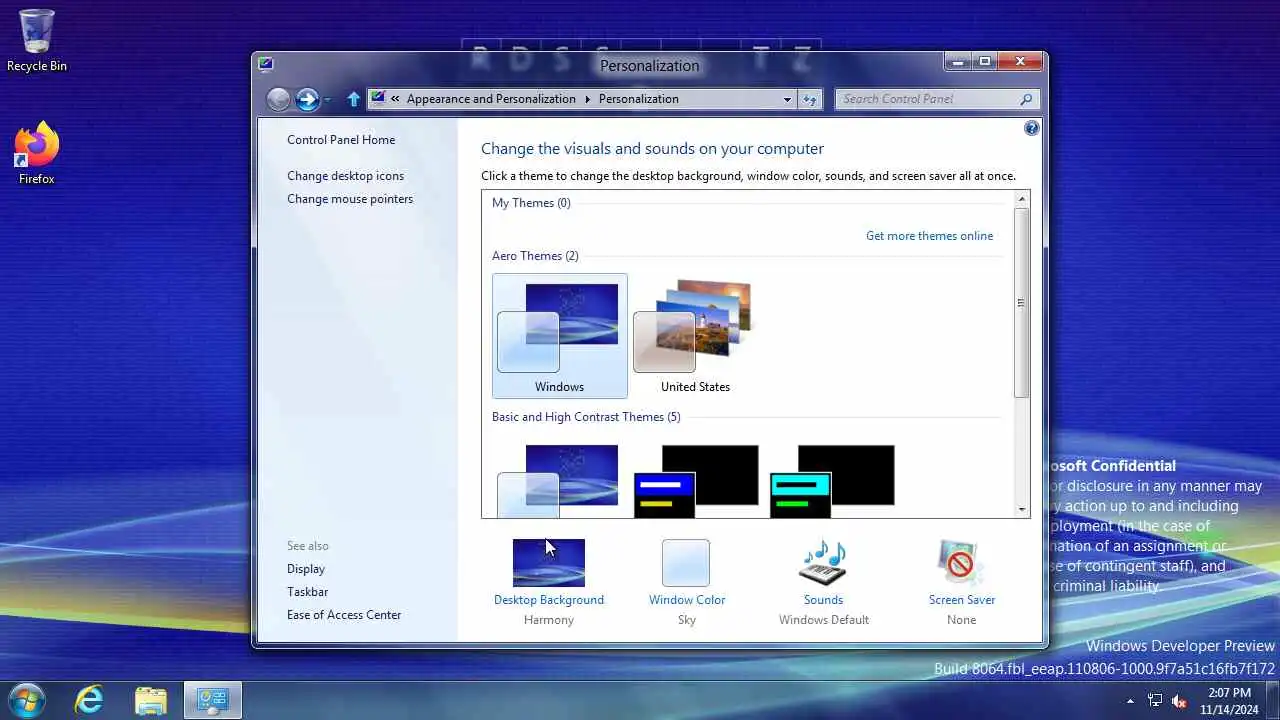Open Control Panel Home link
Screen dimensions: 1280x720
(x=341, y=140)
